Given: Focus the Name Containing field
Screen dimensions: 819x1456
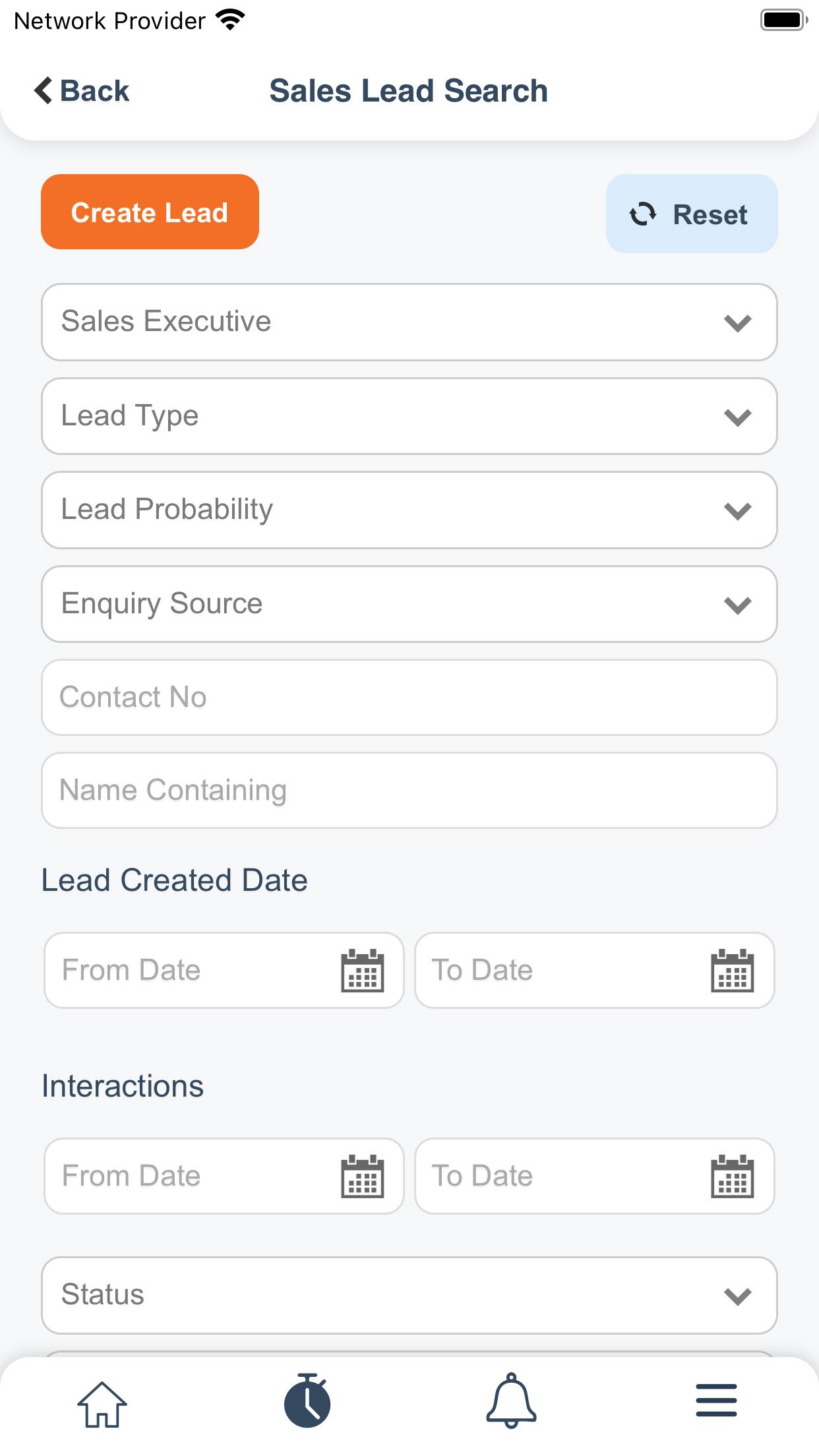Looking at the screenshot, I should tap(409, 791).
